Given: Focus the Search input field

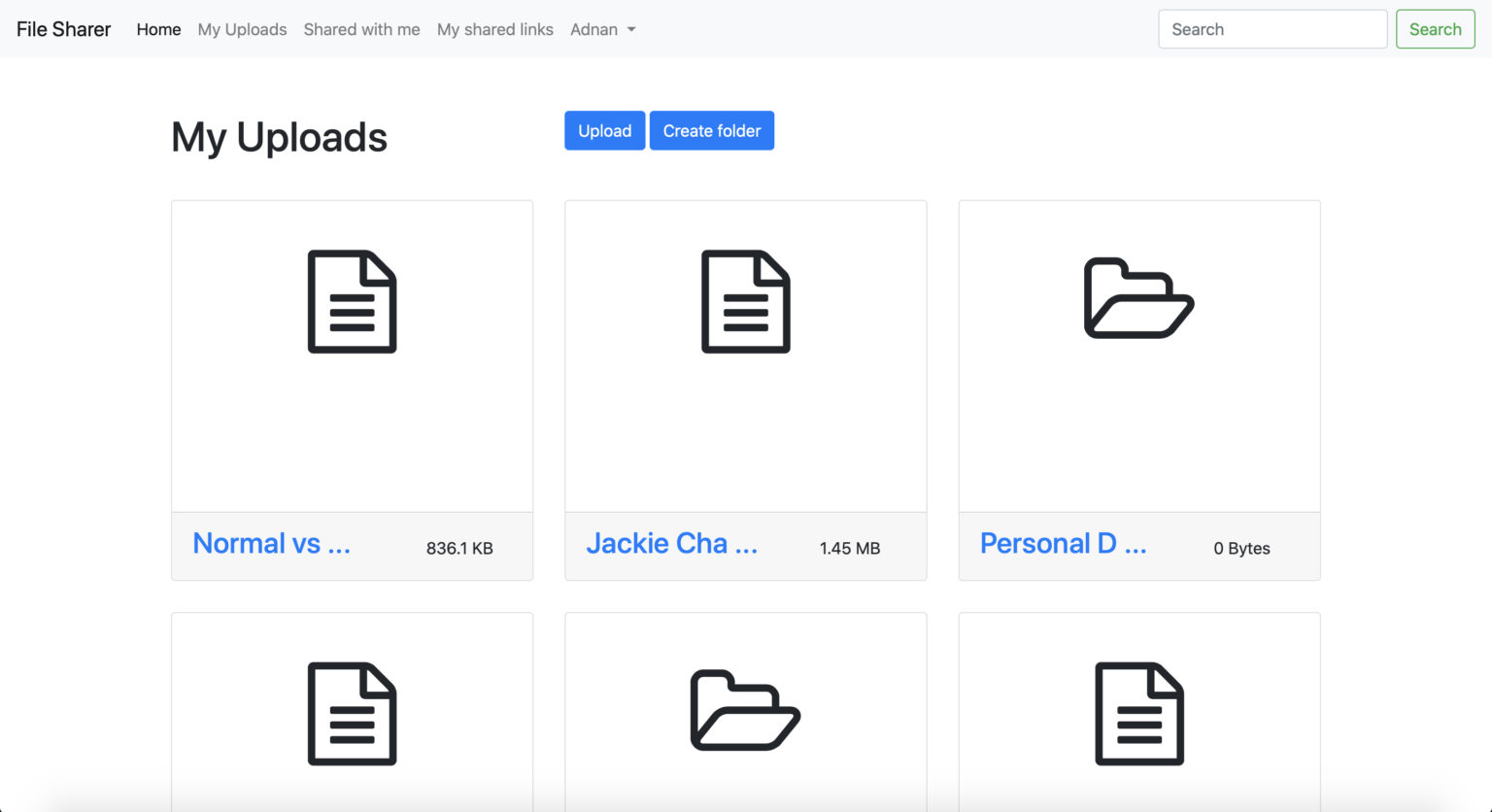Looking at the screenshot, I should [1272, 29].
